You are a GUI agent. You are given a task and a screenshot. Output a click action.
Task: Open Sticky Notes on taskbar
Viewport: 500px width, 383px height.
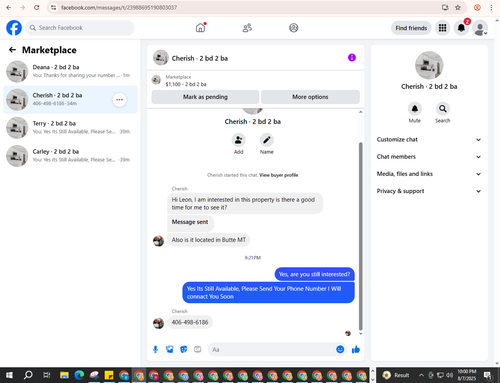click(x=109, y=375)
